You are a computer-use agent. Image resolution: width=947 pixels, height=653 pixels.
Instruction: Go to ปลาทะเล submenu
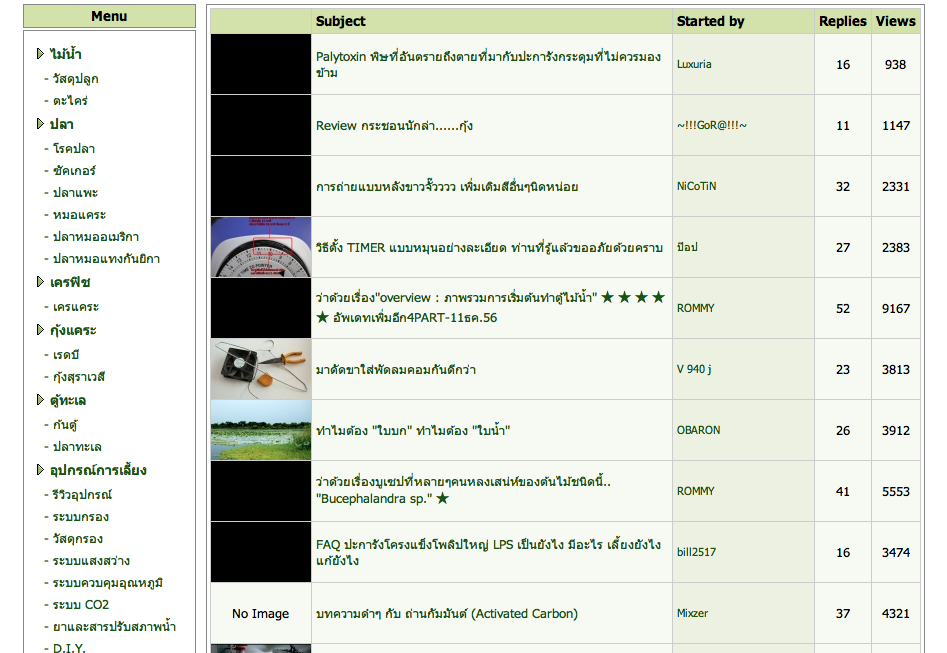click(x=77, y=447)
